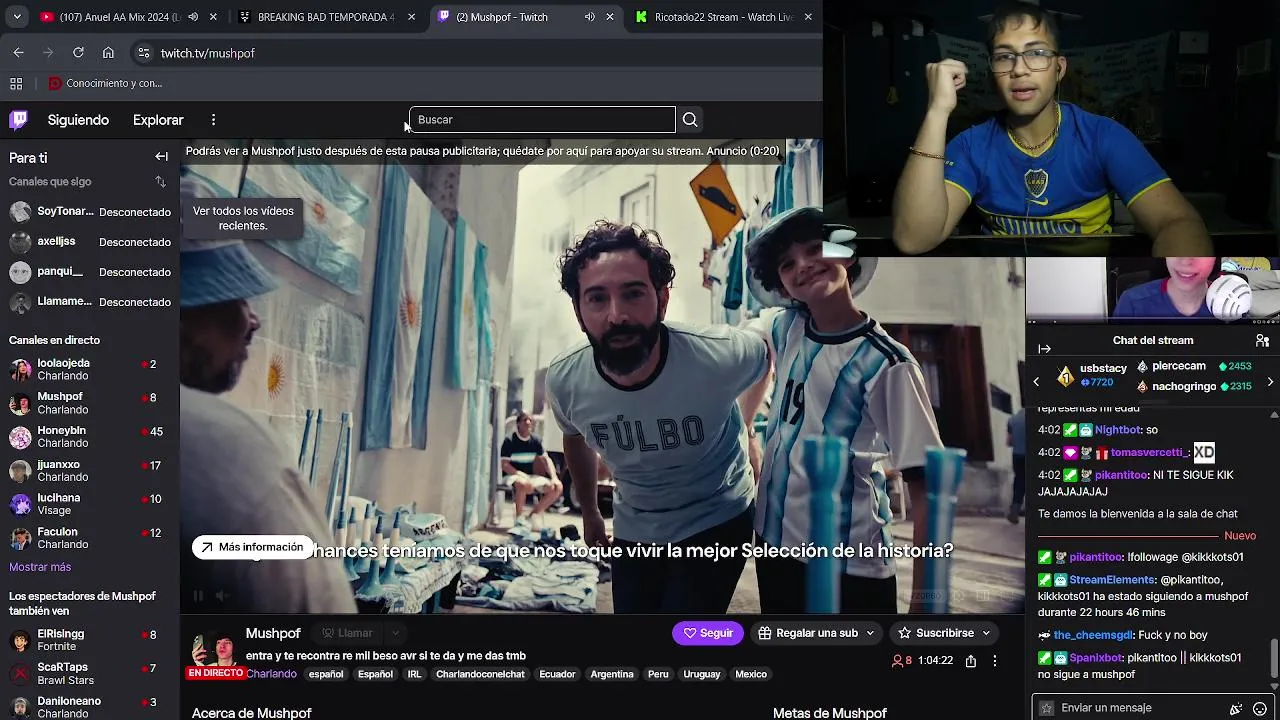View site information icon in address bar

pyautogui.click(x=143, y=53)
